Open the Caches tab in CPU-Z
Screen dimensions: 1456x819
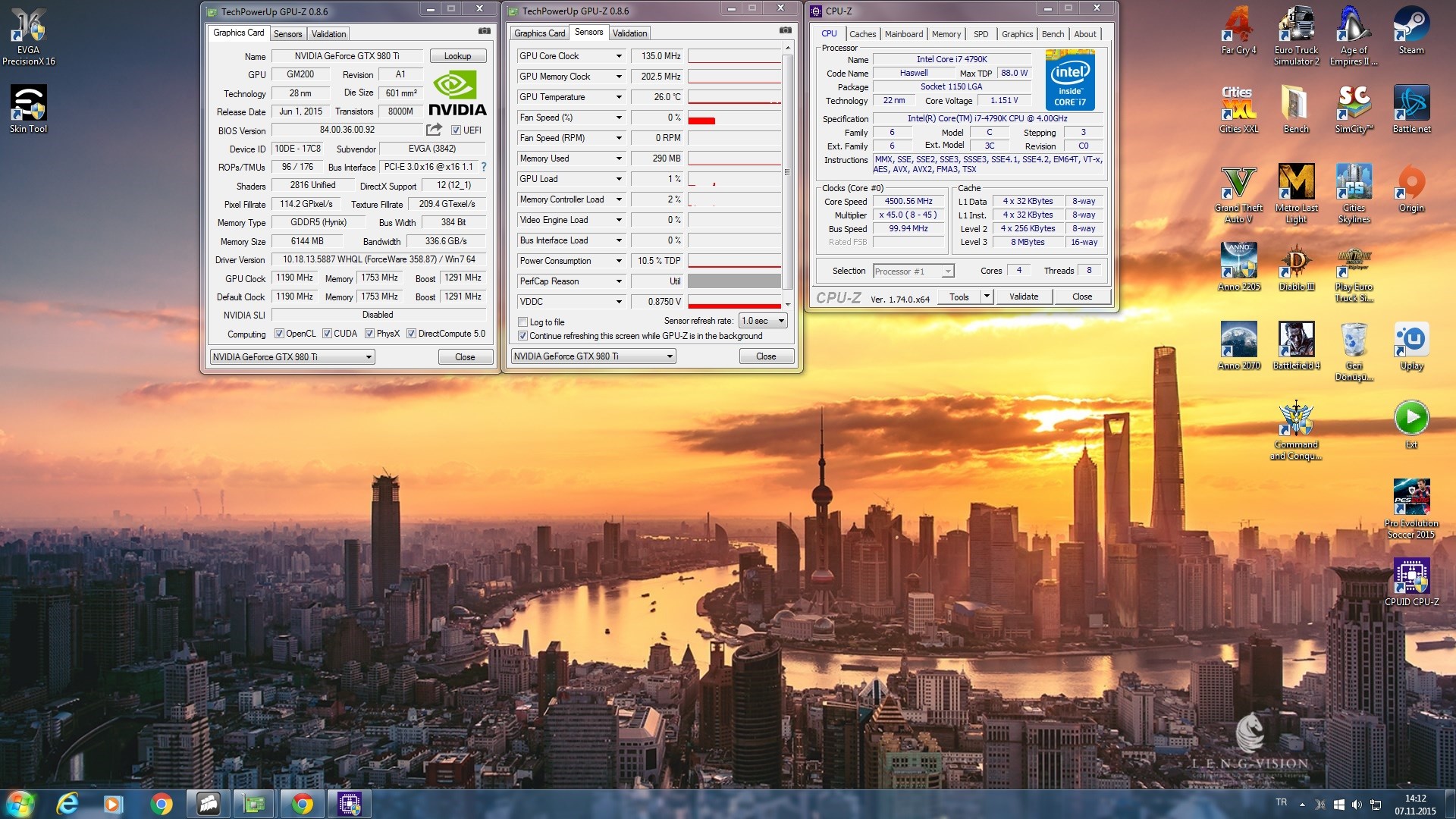862,34
